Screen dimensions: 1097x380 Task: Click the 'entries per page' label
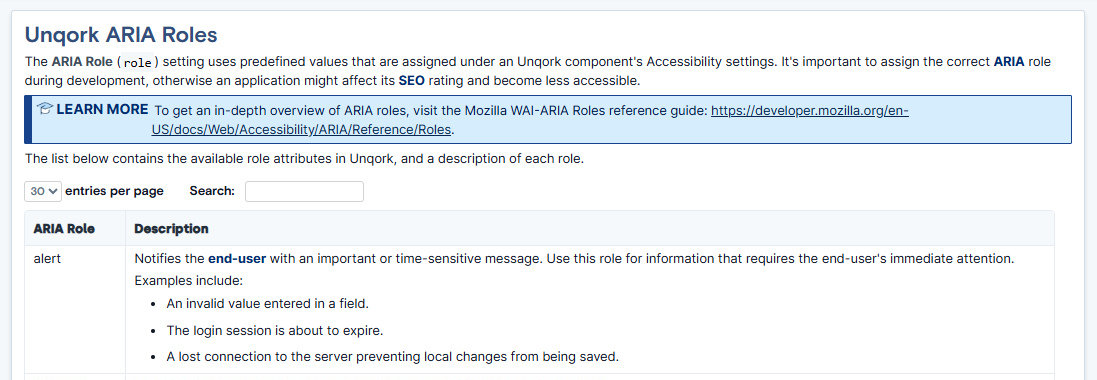point(114,191)
